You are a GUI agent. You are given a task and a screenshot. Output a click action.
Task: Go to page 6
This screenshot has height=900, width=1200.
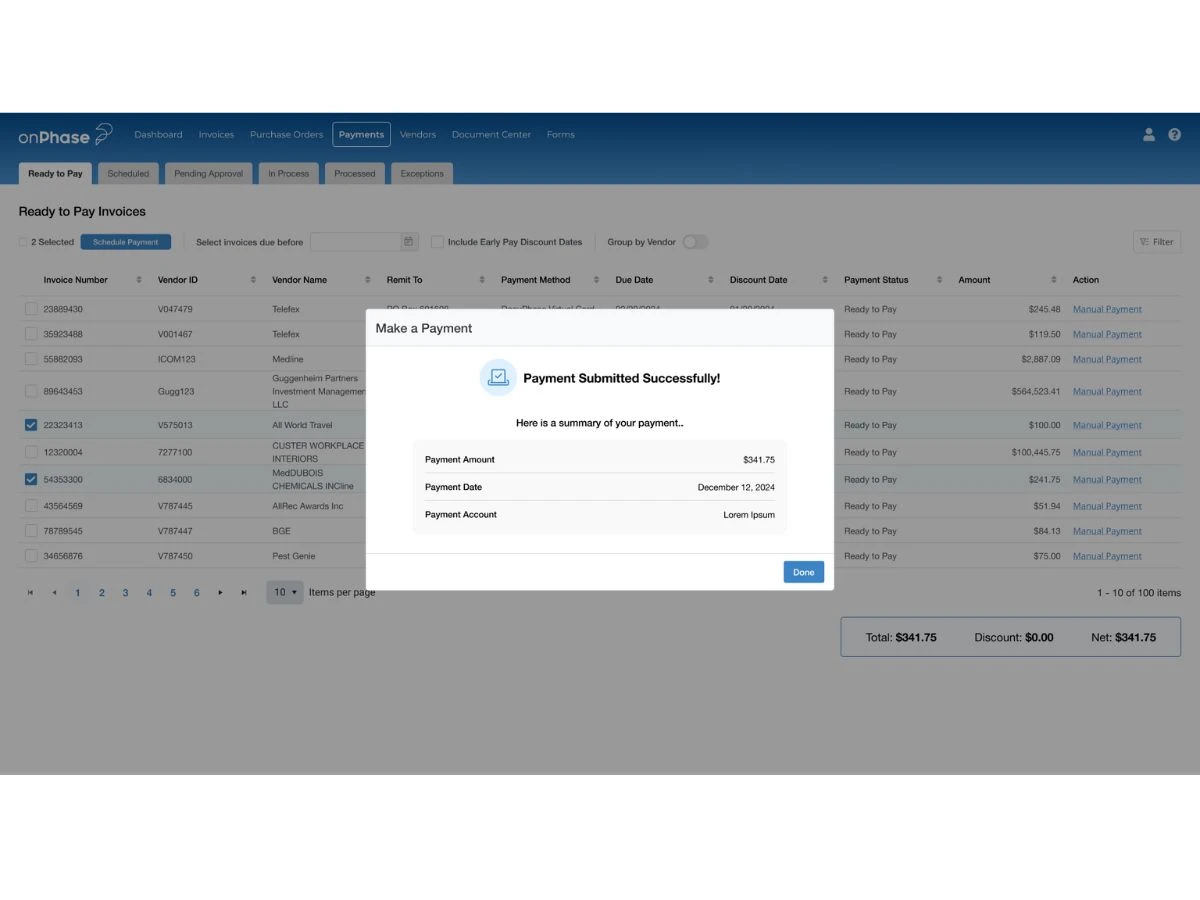pyautogui.click(x=196, y=593)
